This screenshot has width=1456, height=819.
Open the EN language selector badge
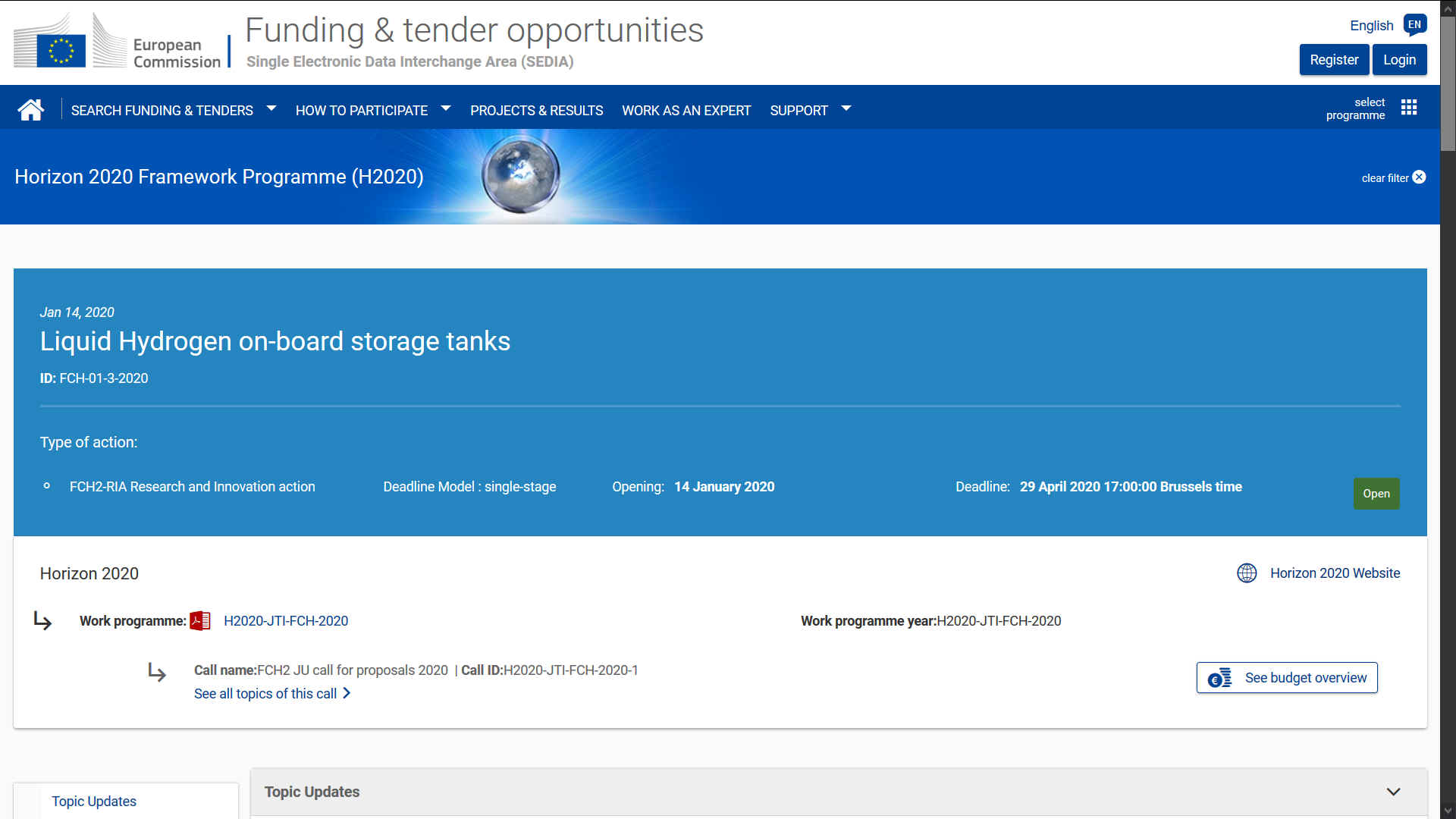tap(1414, 25)
